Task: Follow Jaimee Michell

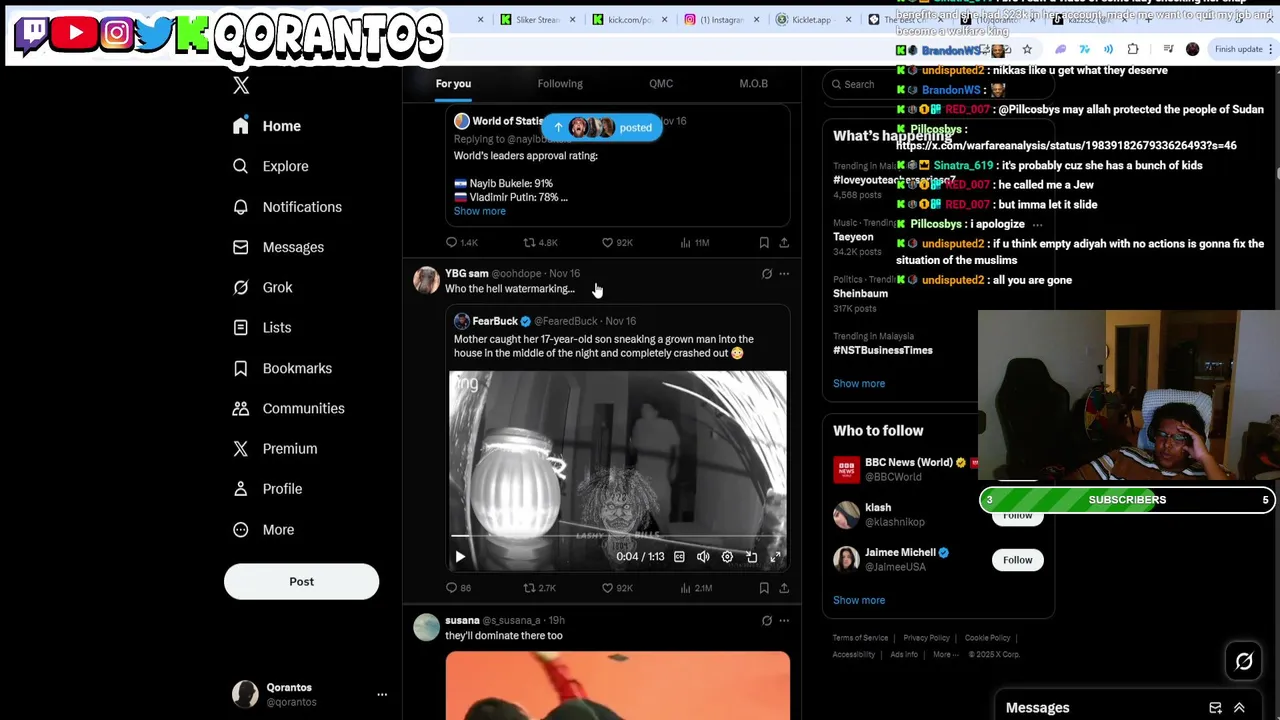Action: point(1017,560)
